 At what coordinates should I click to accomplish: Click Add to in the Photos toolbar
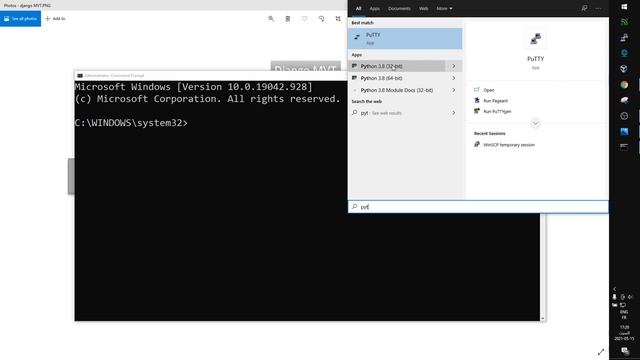[x=55, y=19]
